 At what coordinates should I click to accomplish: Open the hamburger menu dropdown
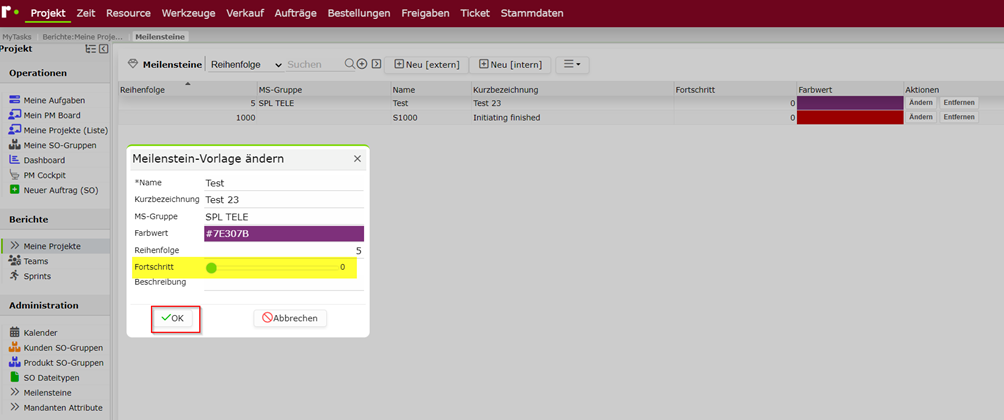point(572,65)
